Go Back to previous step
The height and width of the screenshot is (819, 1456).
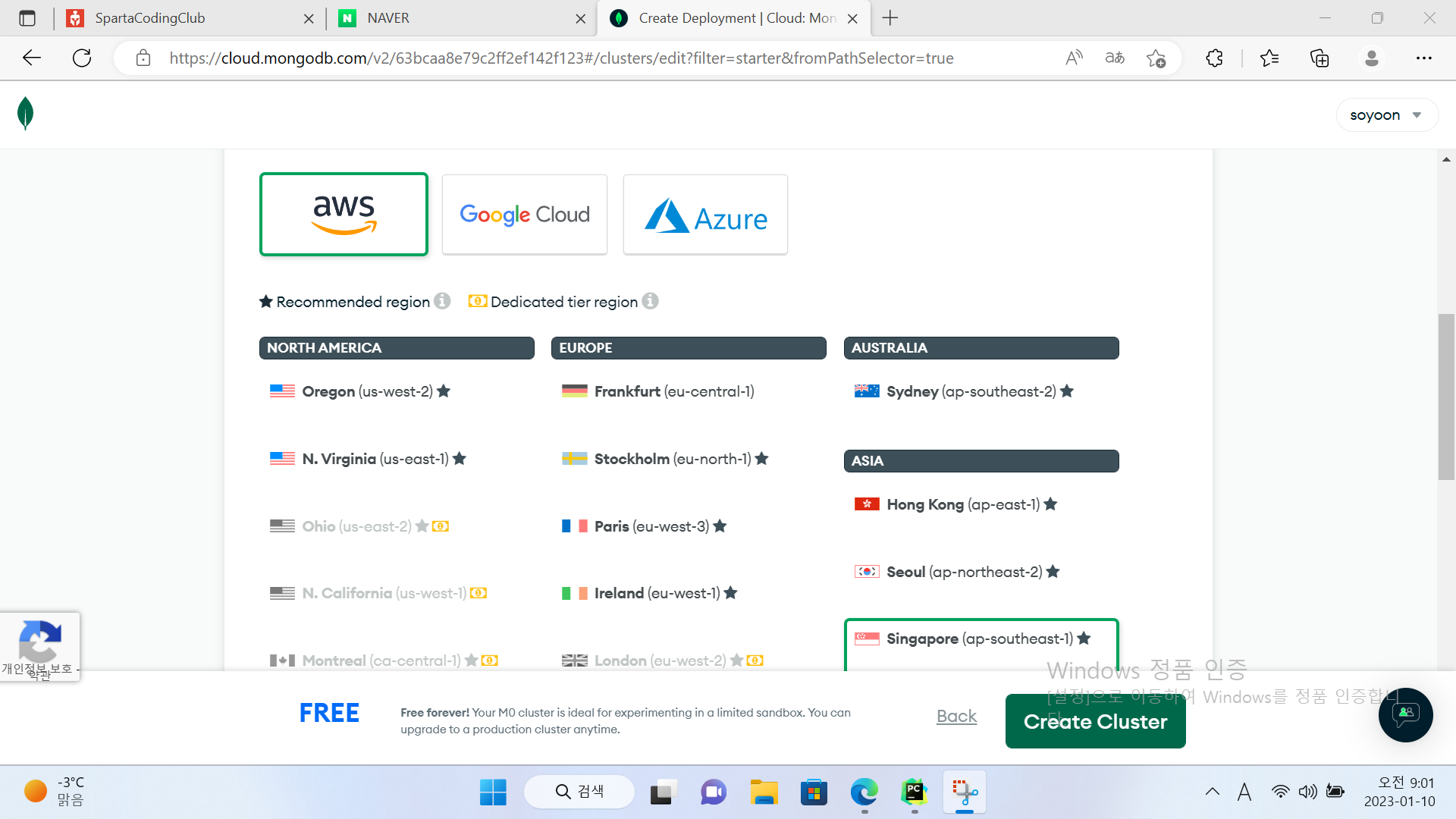pyautogui.click(x=956, y=716)
